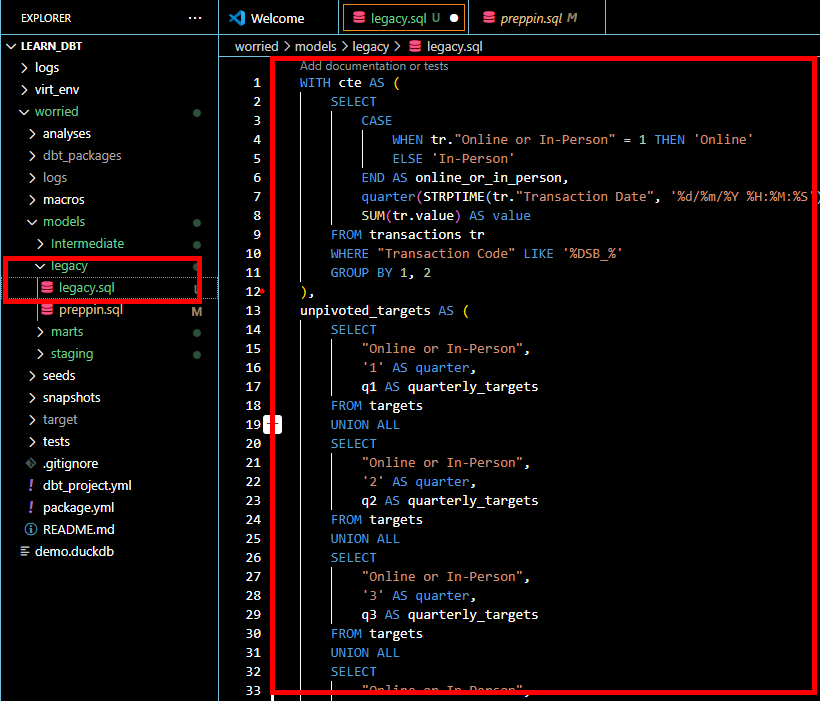Click the preppin.sql file icon in Explorer tree

point(47,310)
